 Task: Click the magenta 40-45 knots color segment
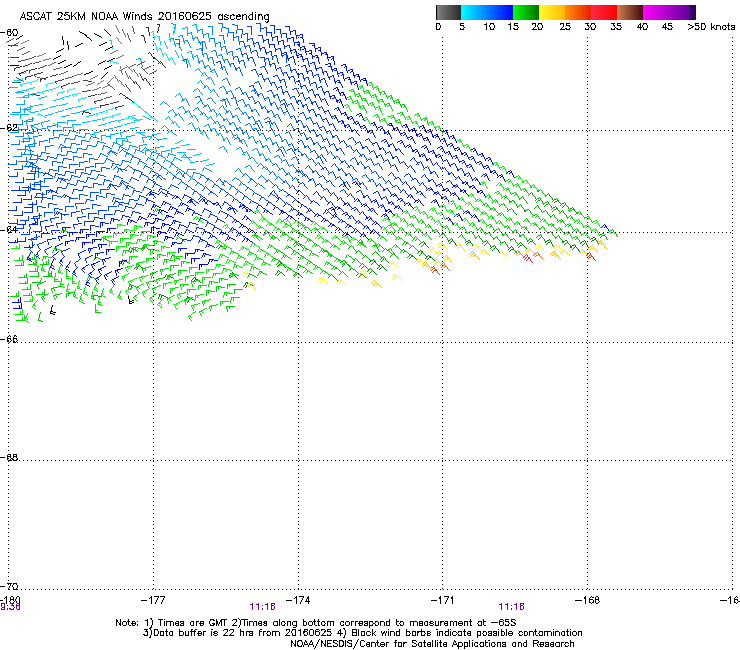click(656, 12)
